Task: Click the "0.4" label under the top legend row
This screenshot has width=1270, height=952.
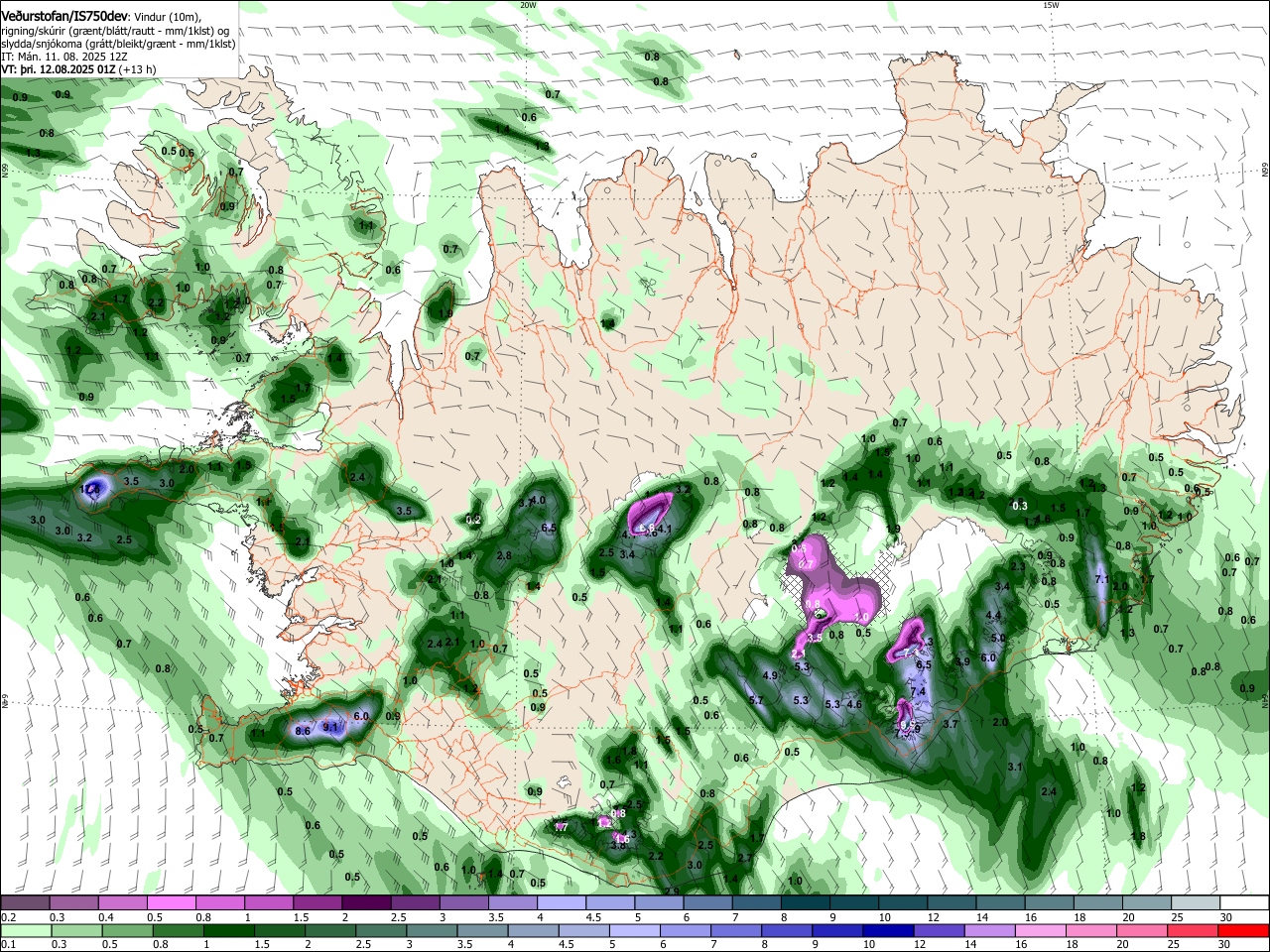Action: tap(106, 917)
